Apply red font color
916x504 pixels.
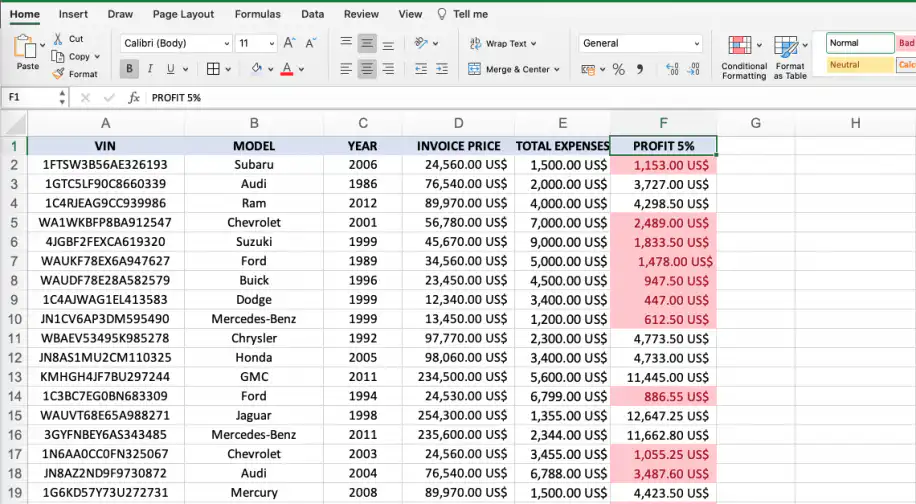287,69
